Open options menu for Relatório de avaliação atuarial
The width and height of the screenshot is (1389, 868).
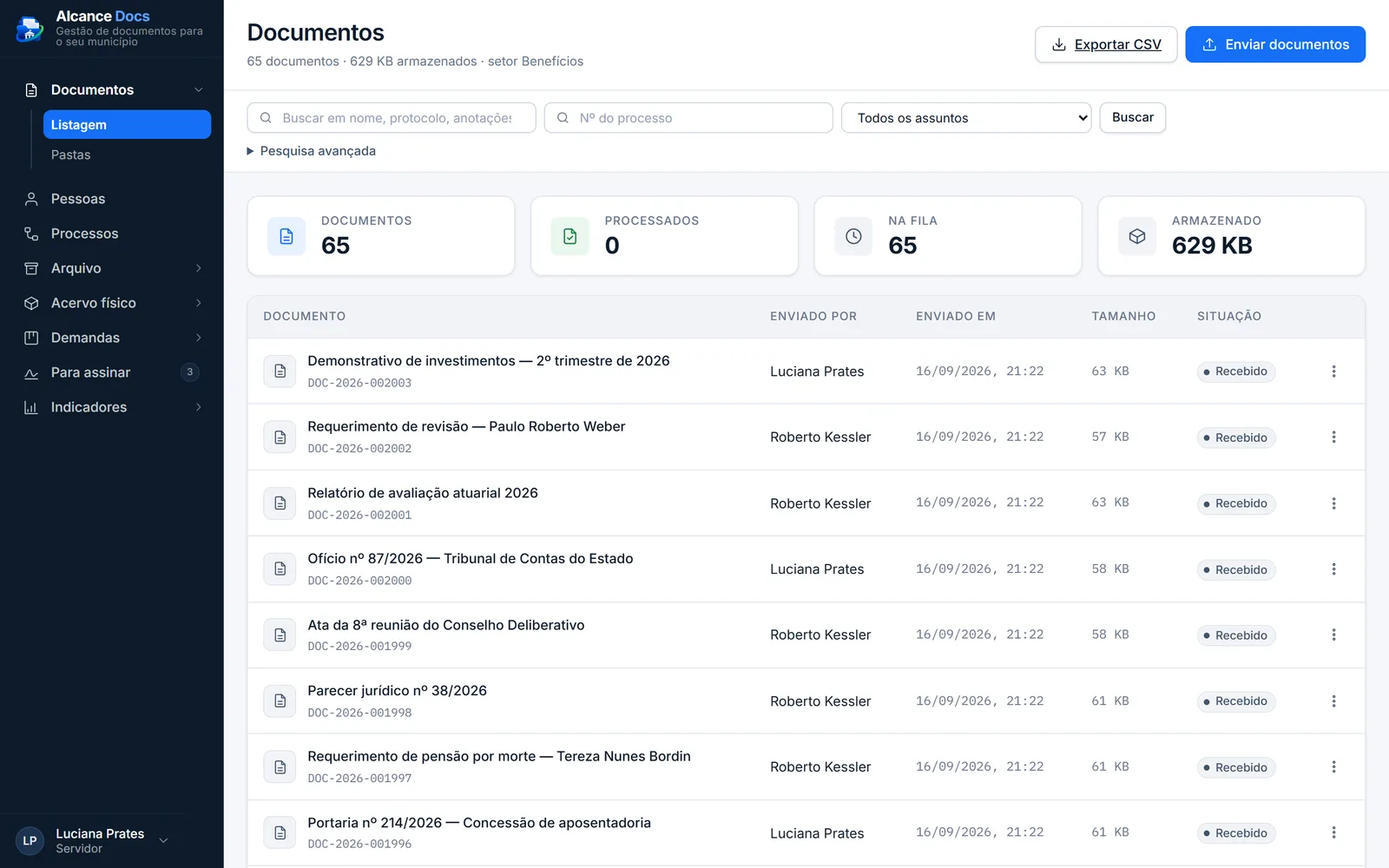(1333, 503)
